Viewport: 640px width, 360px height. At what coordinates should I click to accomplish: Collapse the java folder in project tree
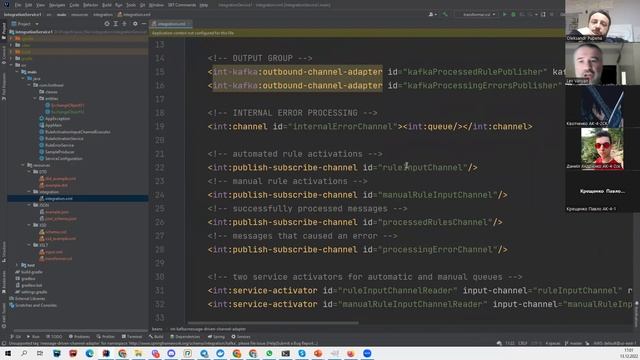[23, 78]
